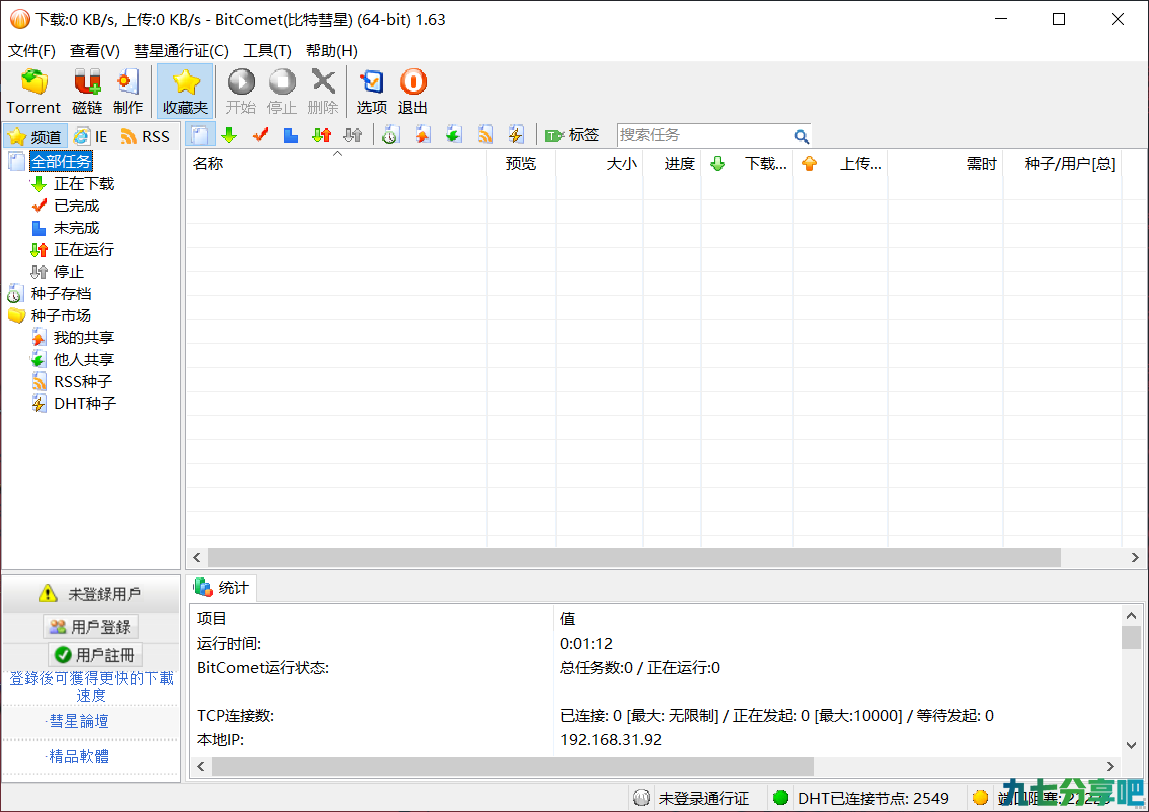Open the 彗星通行证(C) menu
The height and width of the screenshot is (812, 1149).
pyautogui.click(x=181, y=51)
